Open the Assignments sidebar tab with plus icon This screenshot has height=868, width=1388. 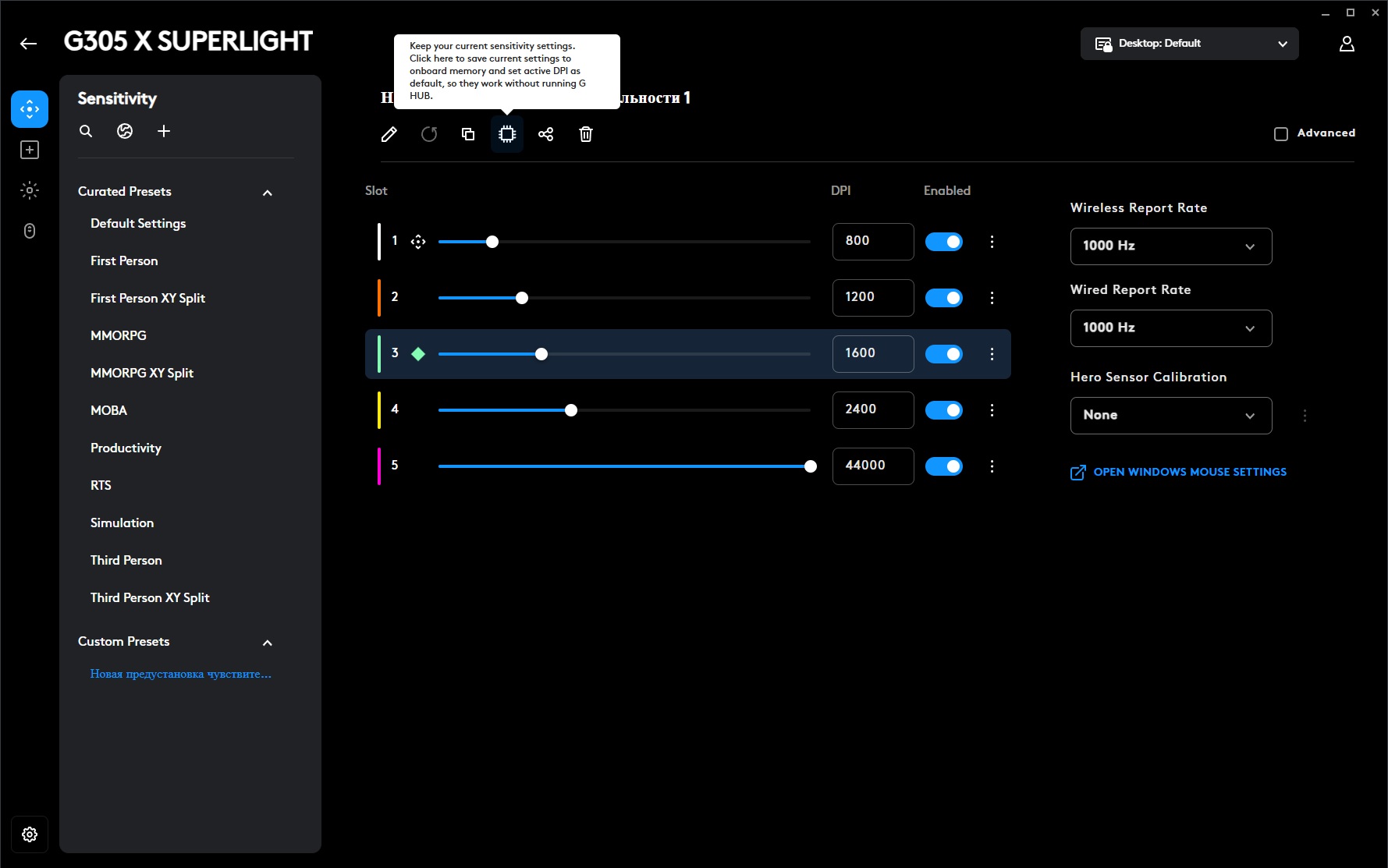point(30,150)
